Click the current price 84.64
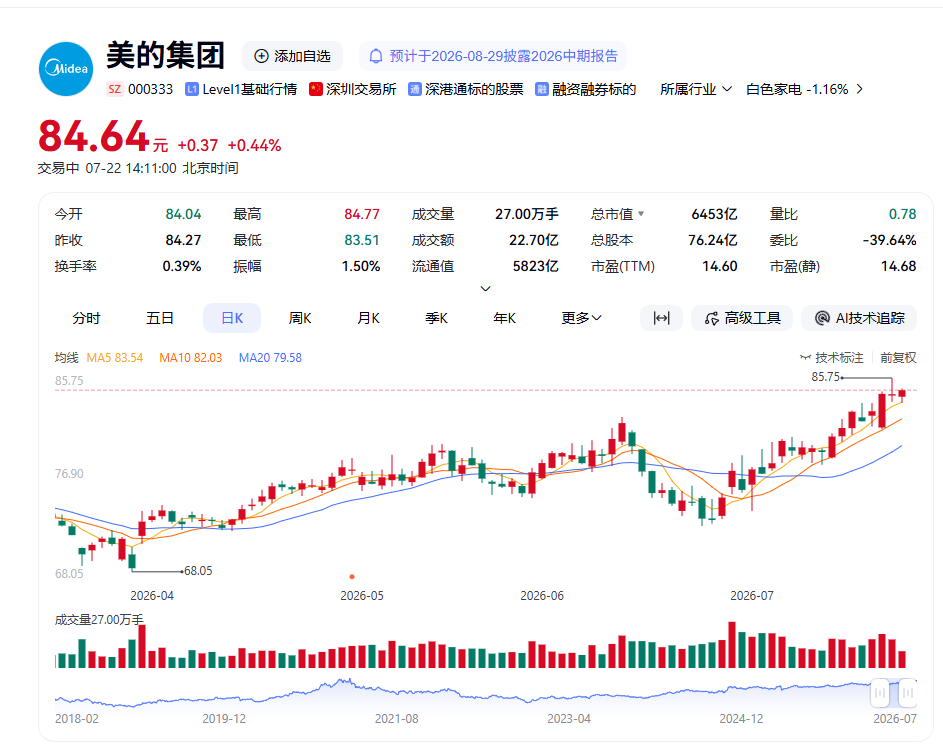Image resolution: width=943 pixels, height=748 pixels. point(94,136)
